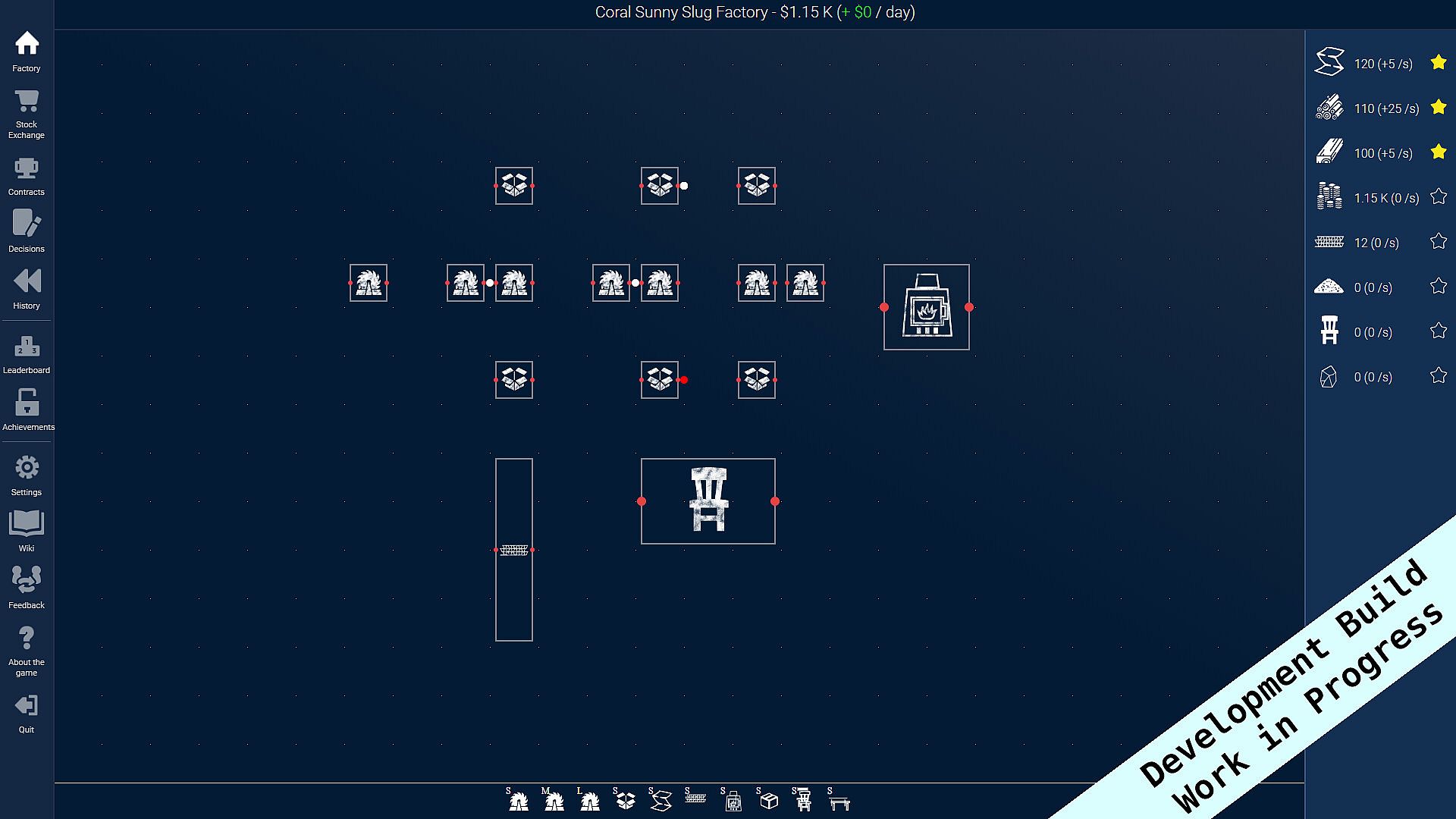The height and width of the screenshot is (819, 1456).
Task: Go to the Factory view
Action: [x=27, y=52]
